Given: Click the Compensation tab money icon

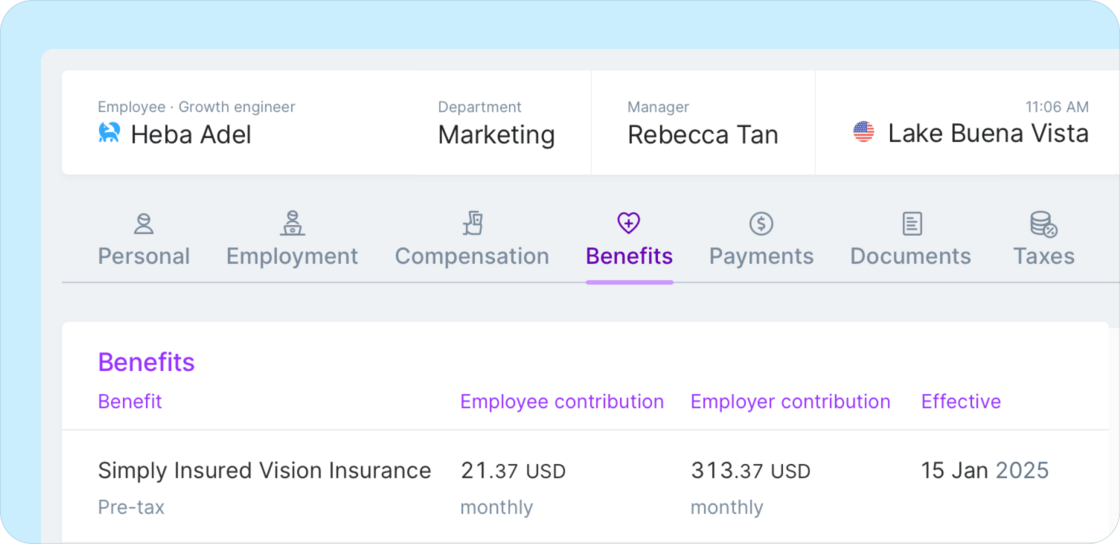Looking at the screenshot, I should [x=472, y=223].
